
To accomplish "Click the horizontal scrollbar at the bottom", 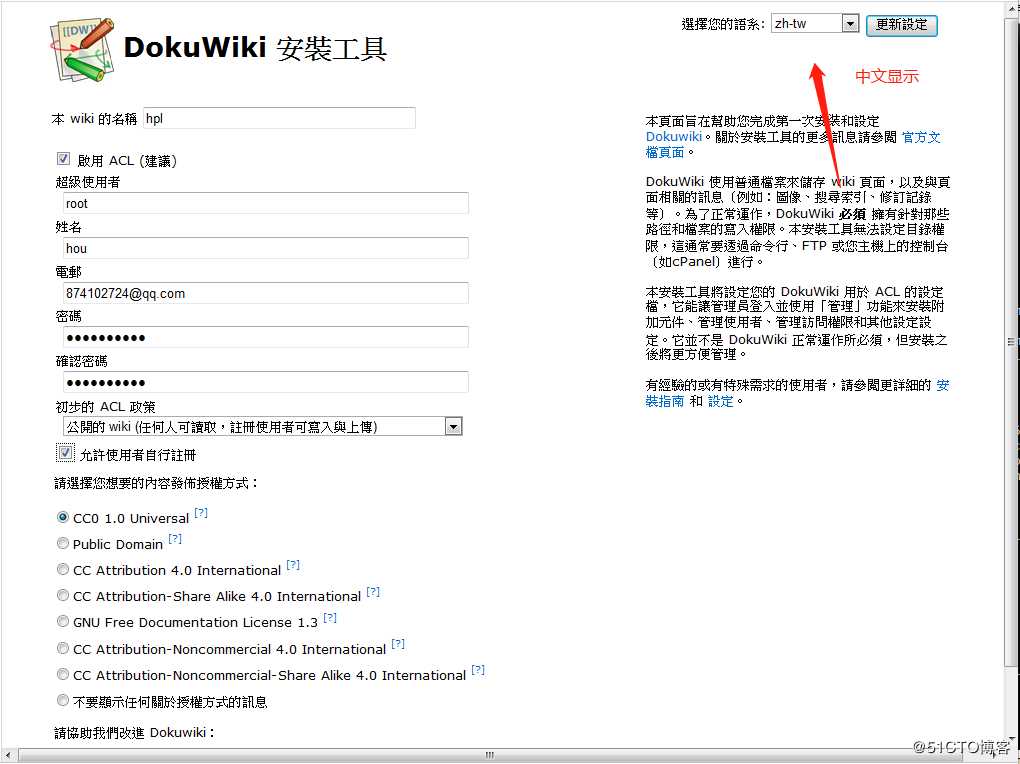I will pos(489,755).
